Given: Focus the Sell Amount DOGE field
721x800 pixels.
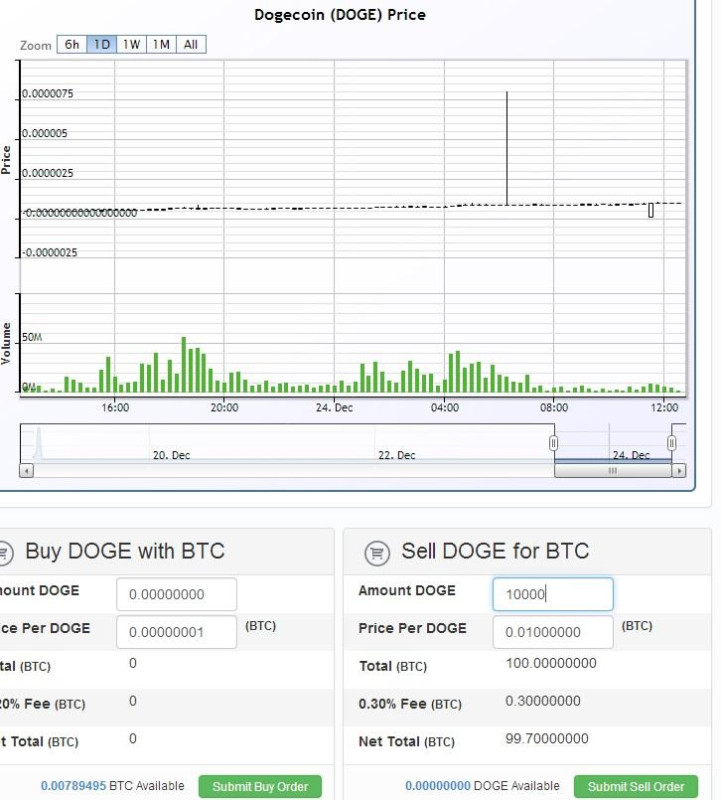Looking at the screenshot, I should coord(553,594).
